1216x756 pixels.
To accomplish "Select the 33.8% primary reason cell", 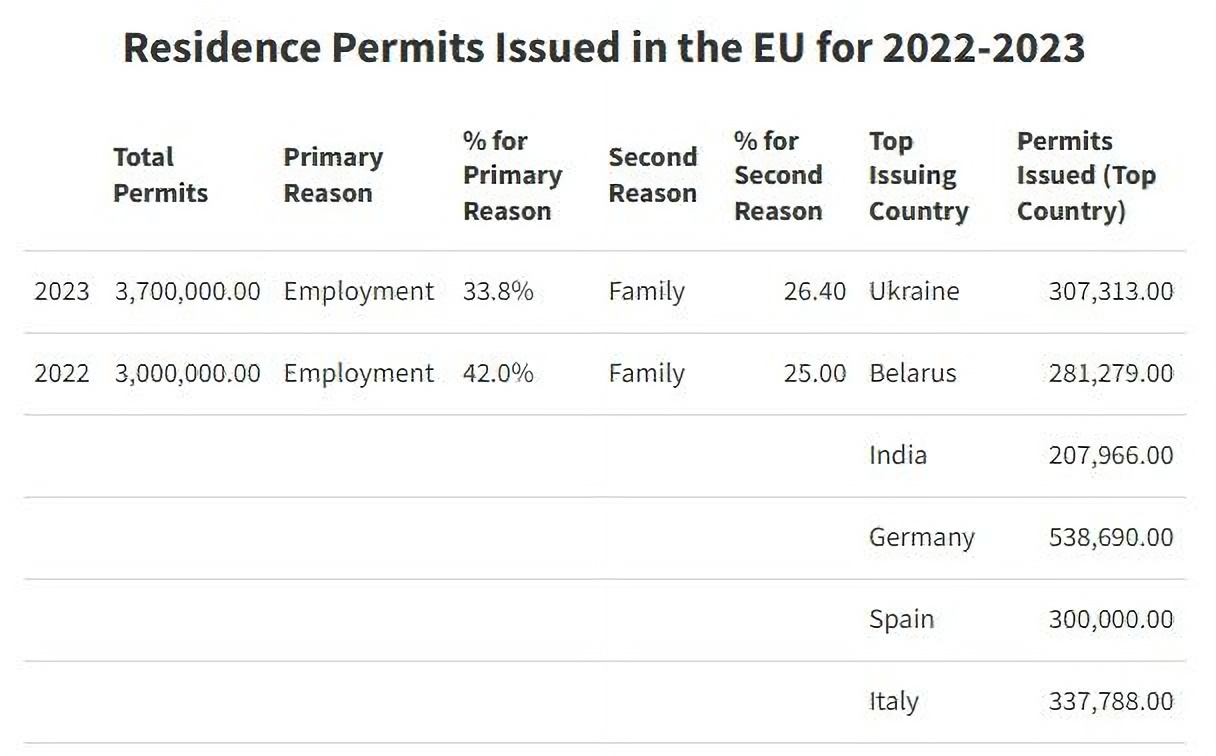I will tap(498, 292).
